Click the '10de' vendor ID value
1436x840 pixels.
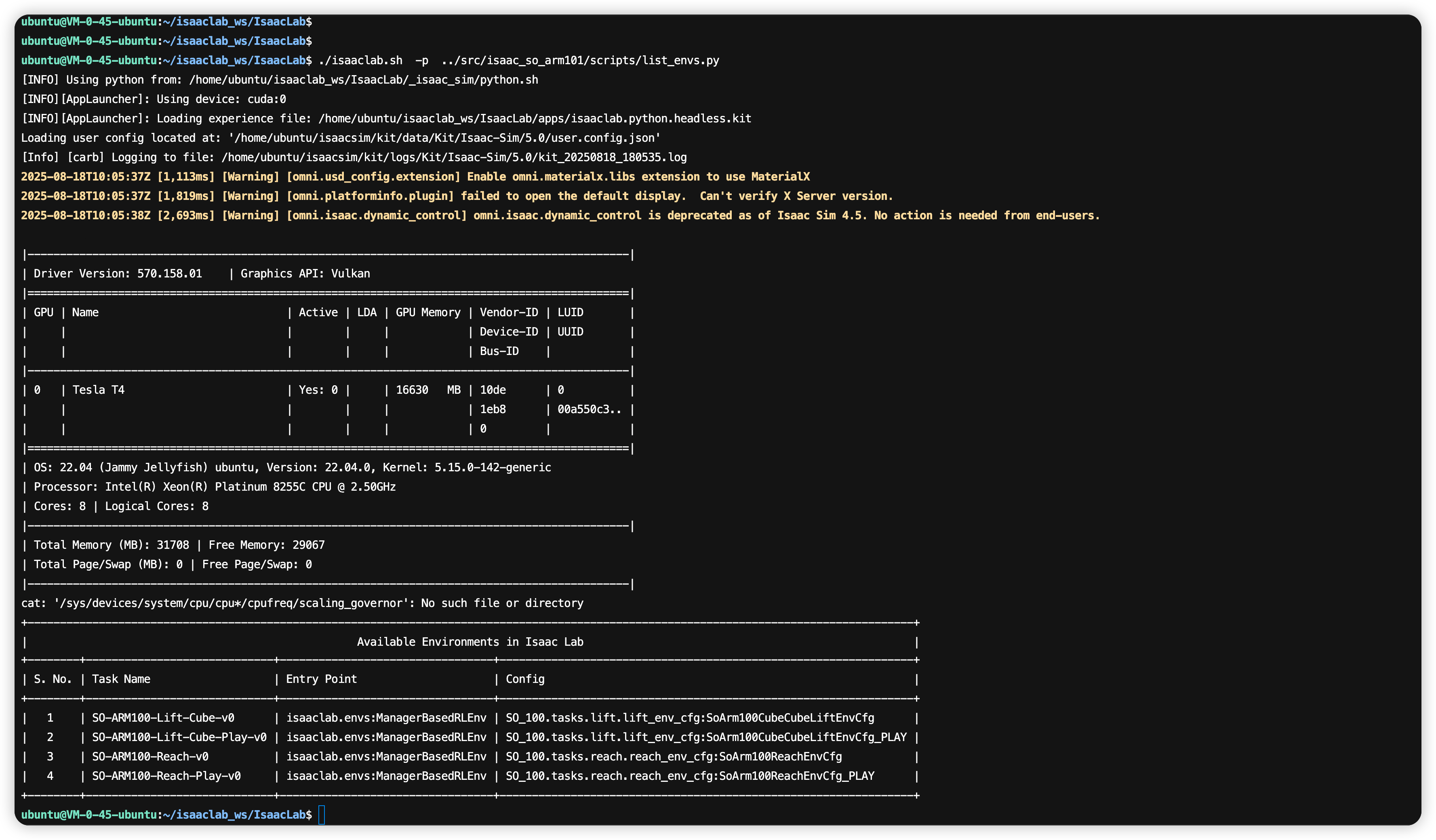click(x=493, y=390)
